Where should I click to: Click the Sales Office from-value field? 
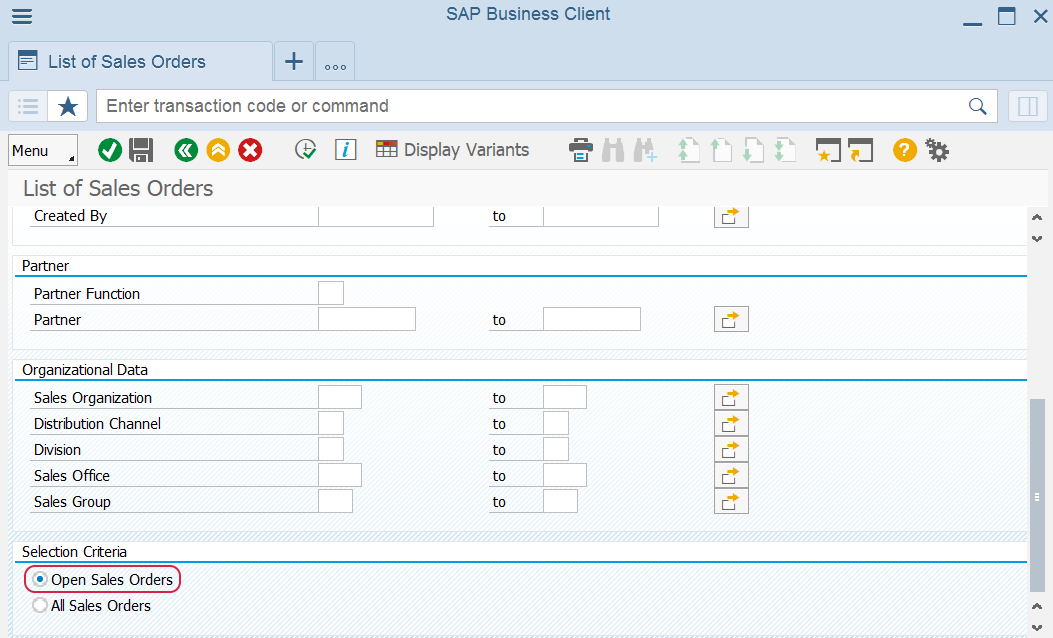click(x=340, y=475)
